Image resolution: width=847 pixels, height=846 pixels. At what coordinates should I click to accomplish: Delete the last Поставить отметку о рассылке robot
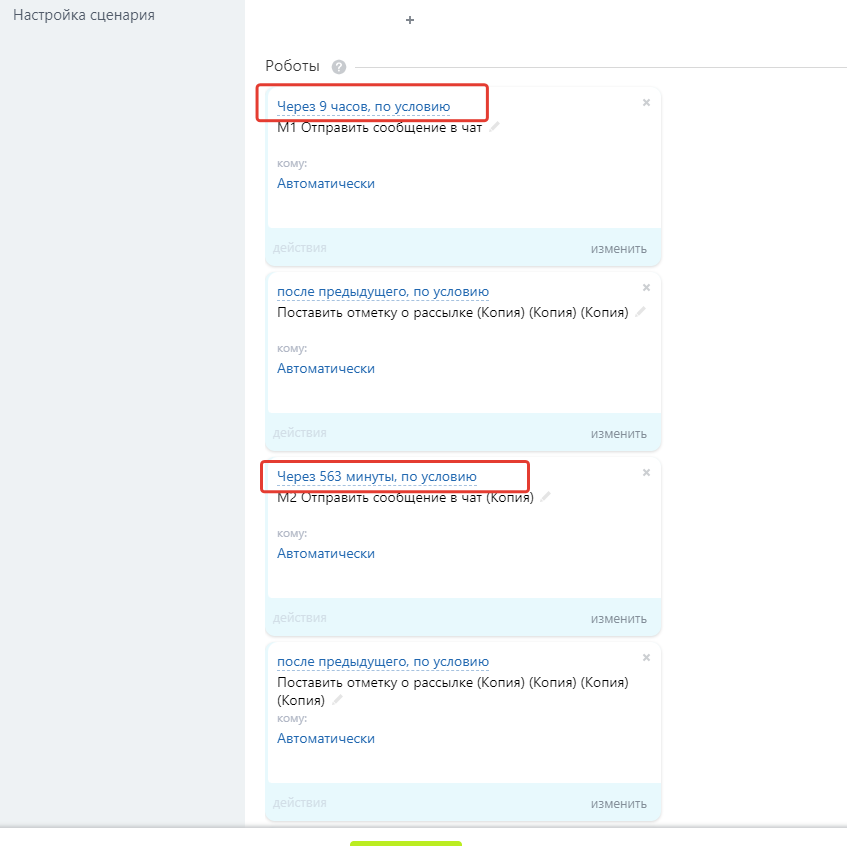(x=646, y=657)
